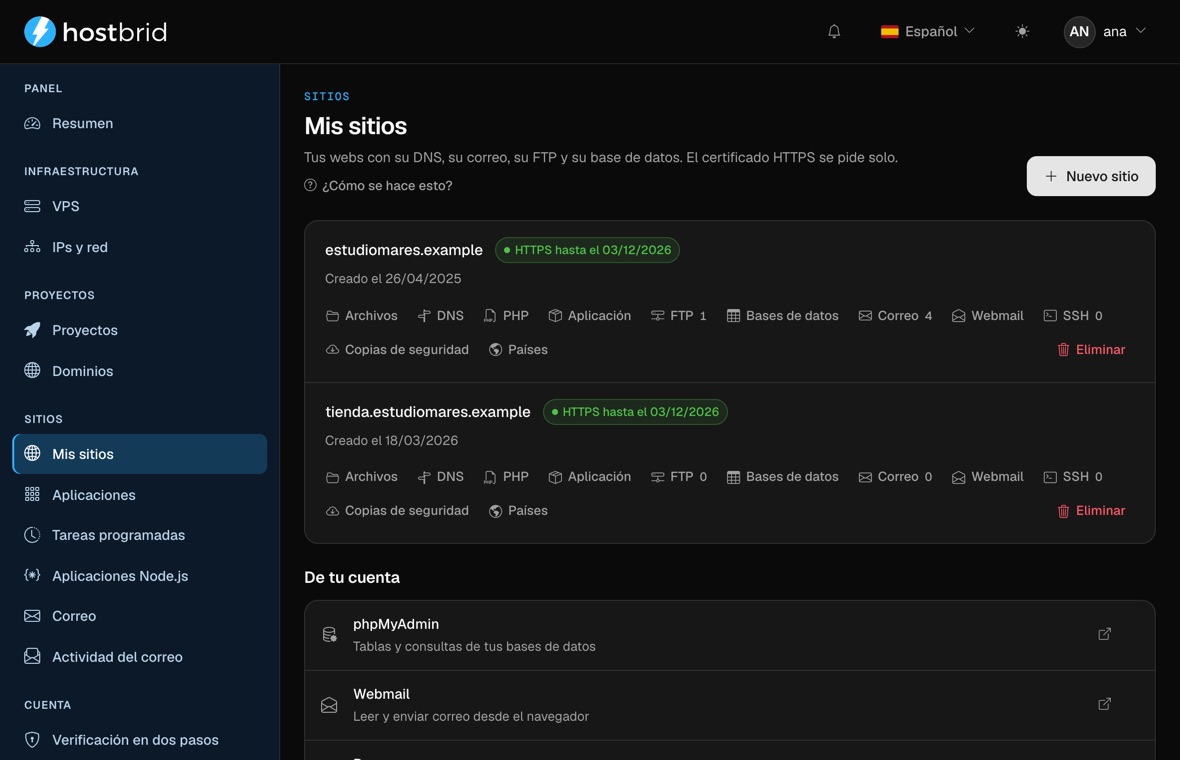The image size is (1180, 760).
Task: Open Webmail for tienda.estudiomares.example
Action: (987, 476)
